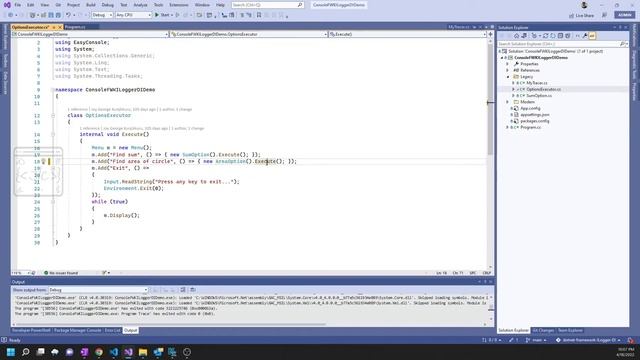The width and height of the screenshot is (640, 360).
Task: Click the ADMIN badge button
Action: point(624,15)
